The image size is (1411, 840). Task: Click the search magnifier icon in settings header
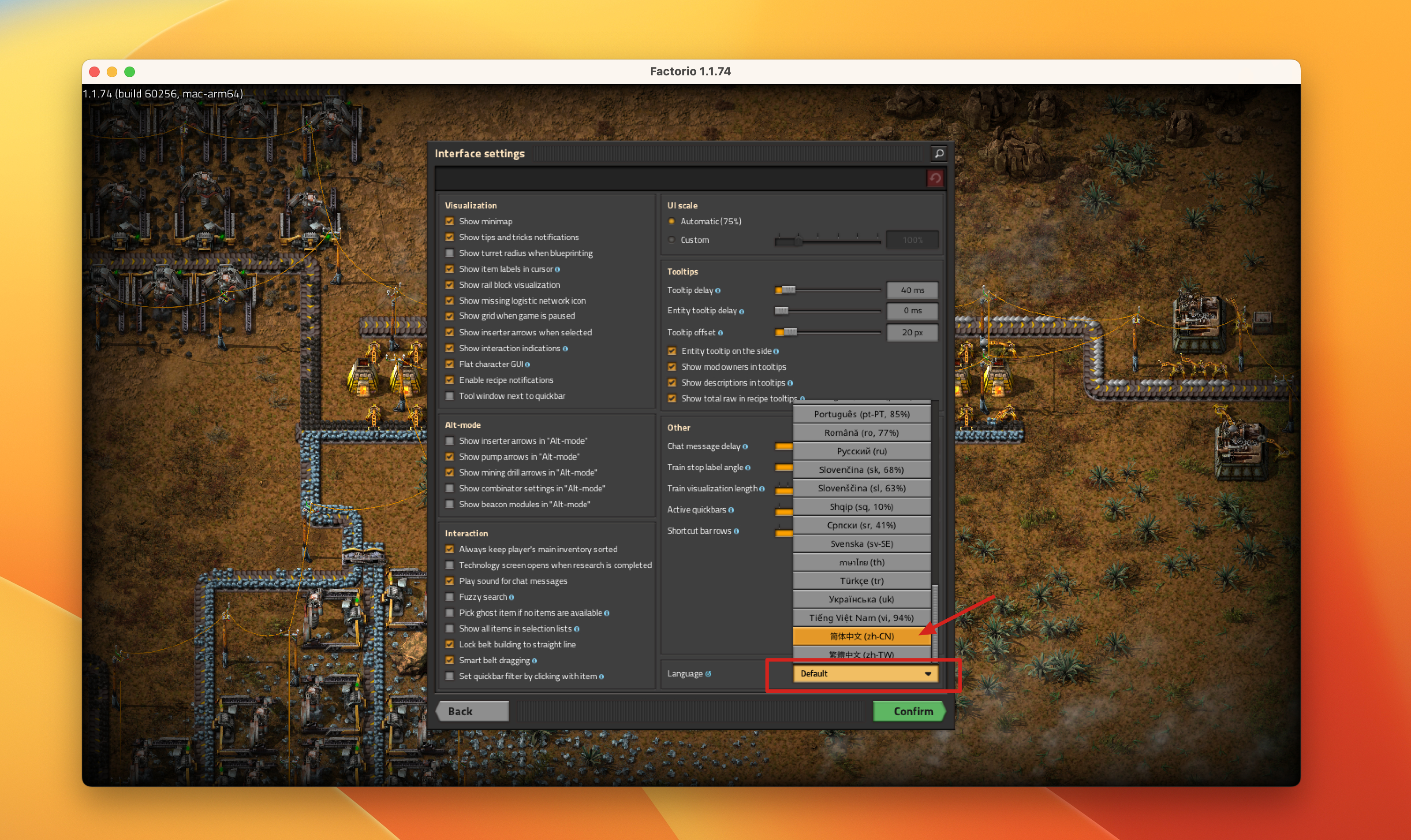pos(938,153)
